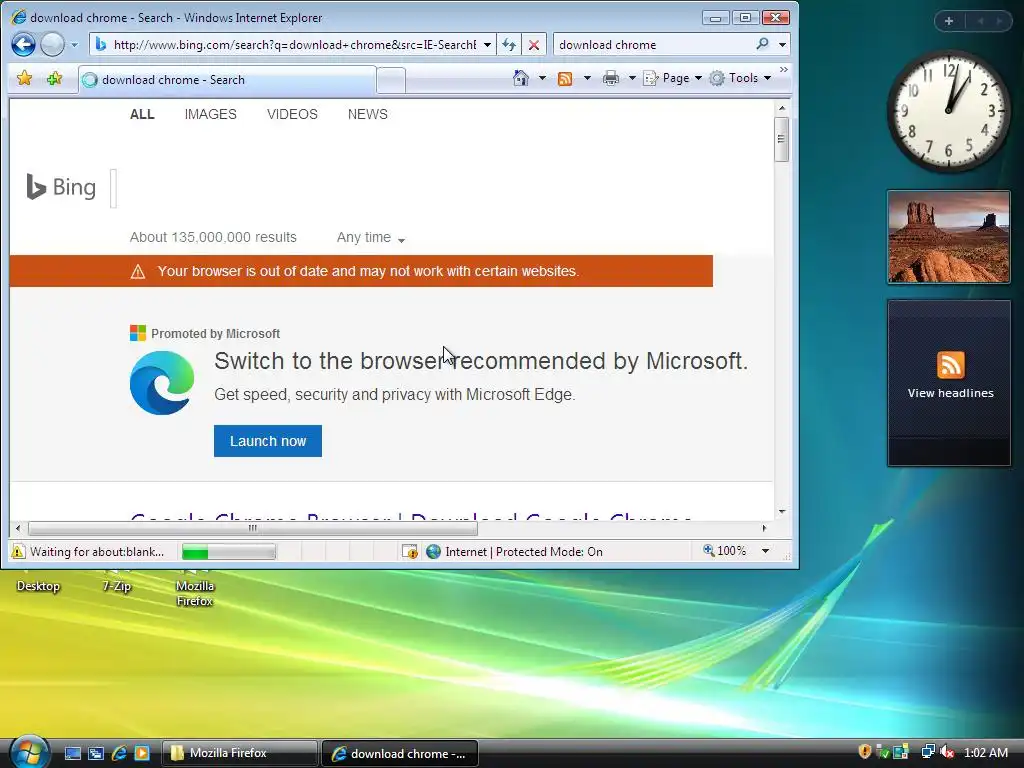Click the search magnifier icon
The height and width of the screenshot is (768, 1024).
pyautogui.click(x=762, y=44)
